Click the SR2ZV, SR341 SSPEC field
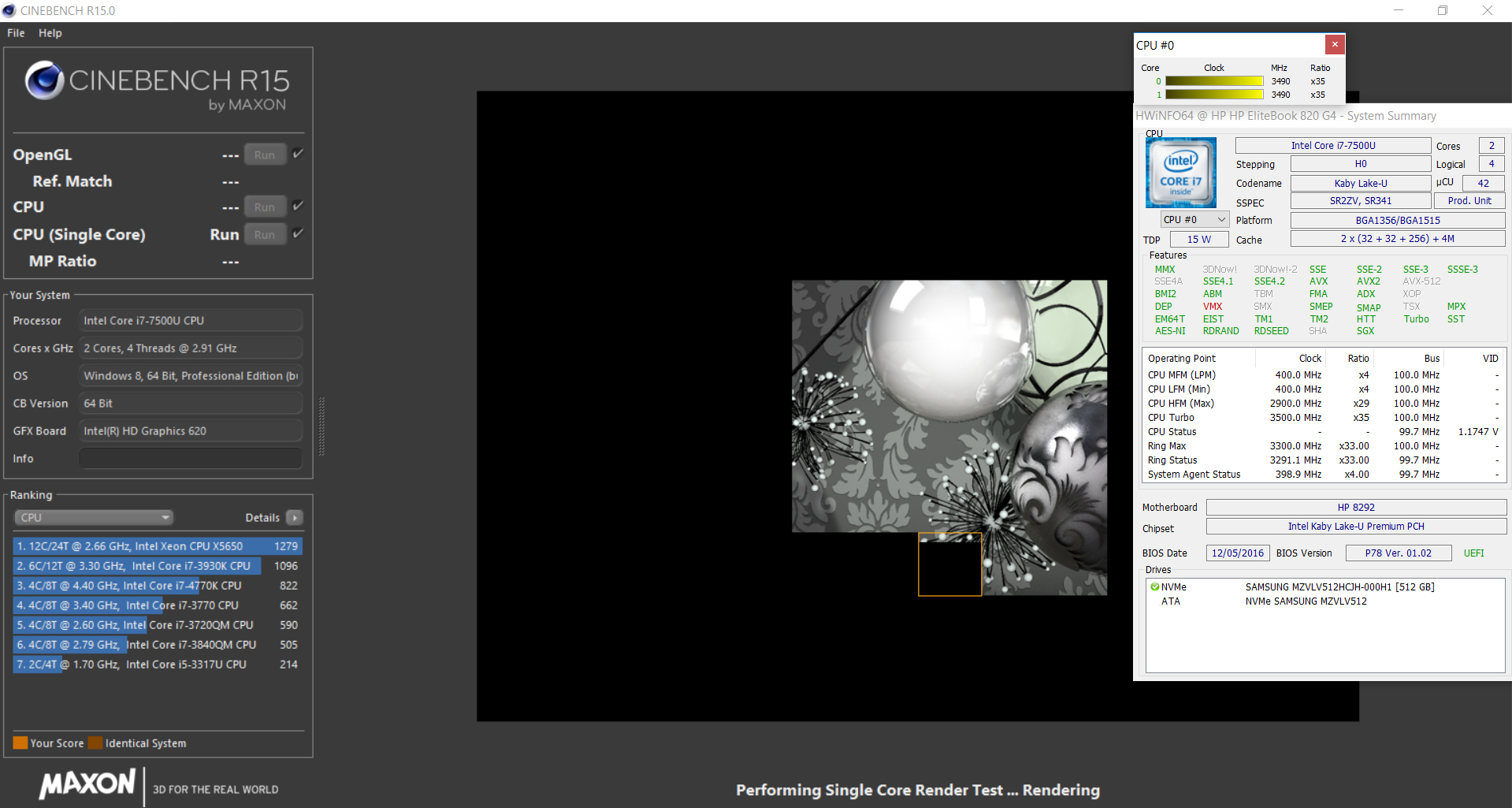The height and width of the screenshot is (808, 1512). point(1361,201)
